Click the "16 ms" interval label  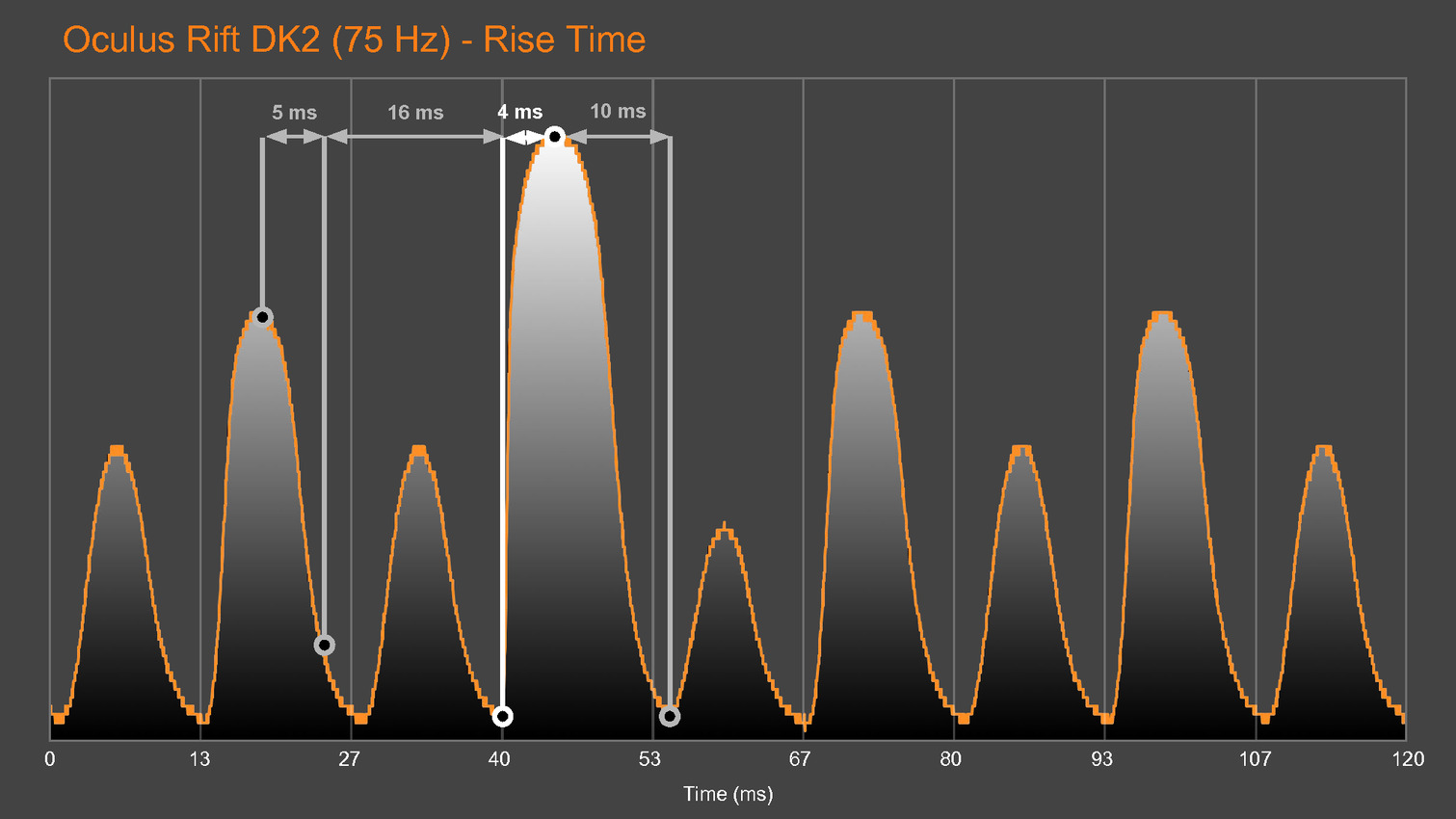pos(415,113)
